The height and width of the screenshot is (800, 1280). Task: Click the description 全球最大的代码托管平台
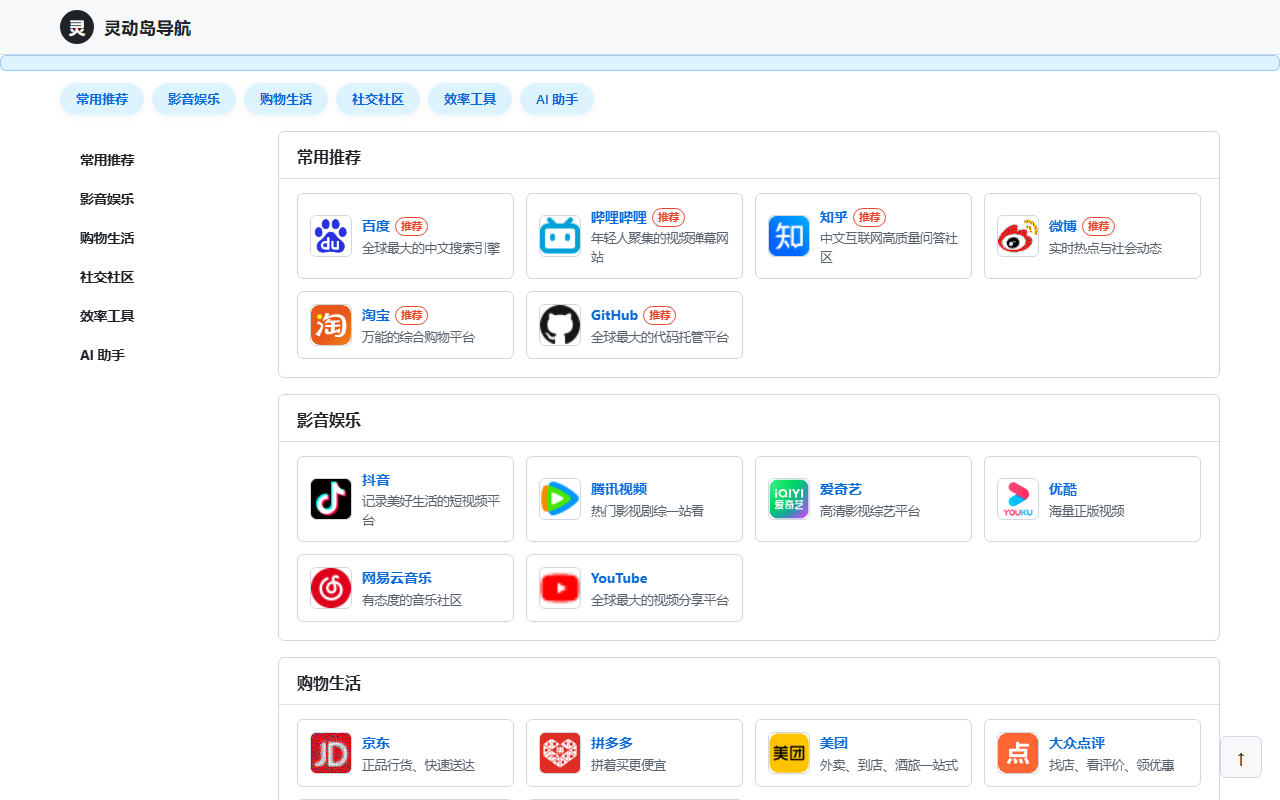click(x=660, y=337)
